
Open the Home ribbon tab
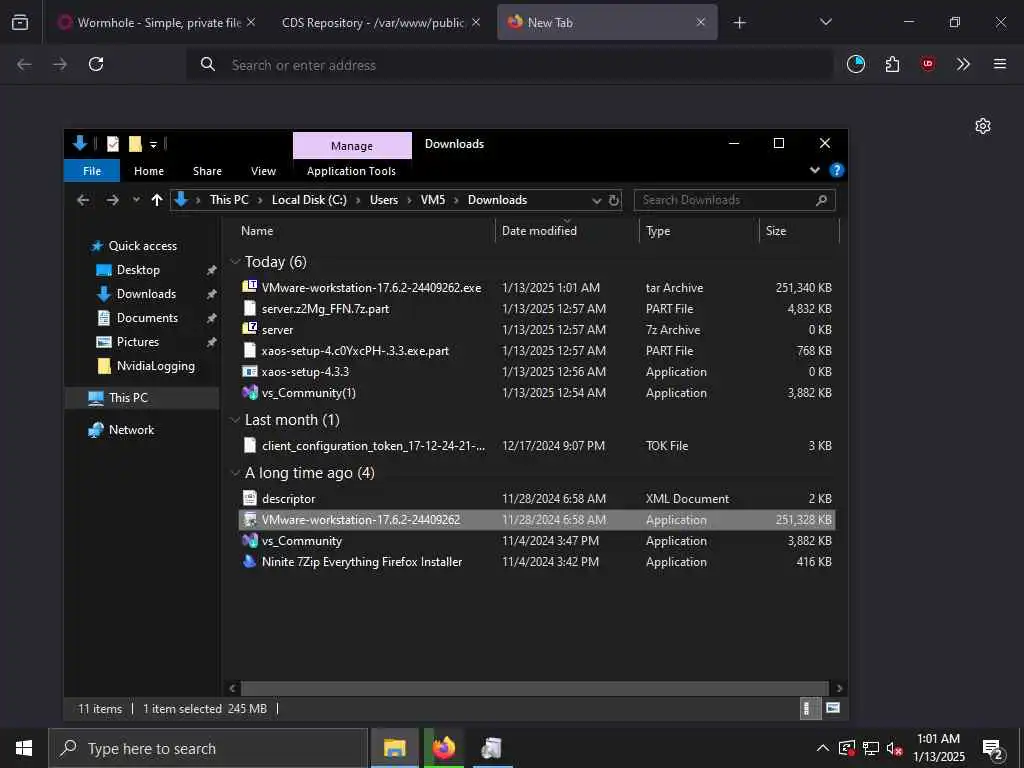tap(149, 171)
